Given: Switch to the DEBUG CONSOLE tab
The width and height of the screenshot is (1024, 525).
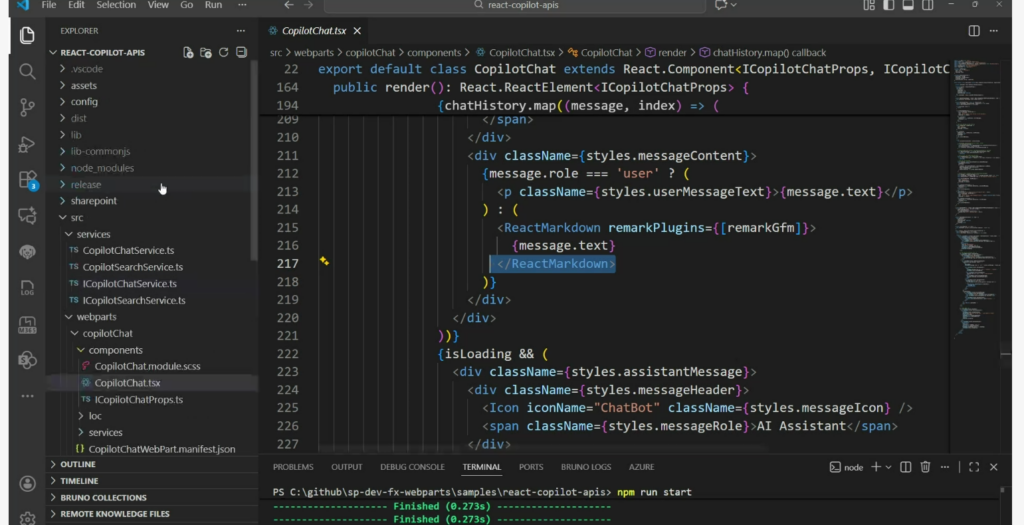Looking at the screenshot, I should 412,467.
